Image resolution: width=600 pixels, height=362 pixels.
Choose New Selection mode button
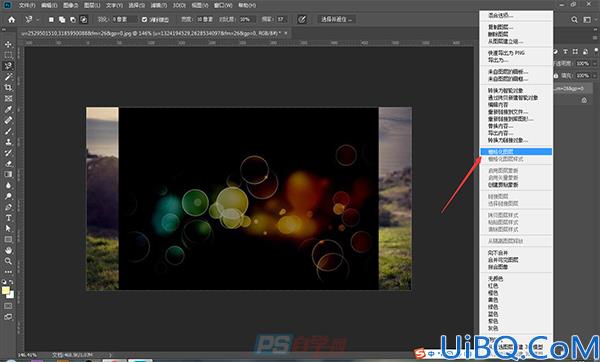point(51,19)
